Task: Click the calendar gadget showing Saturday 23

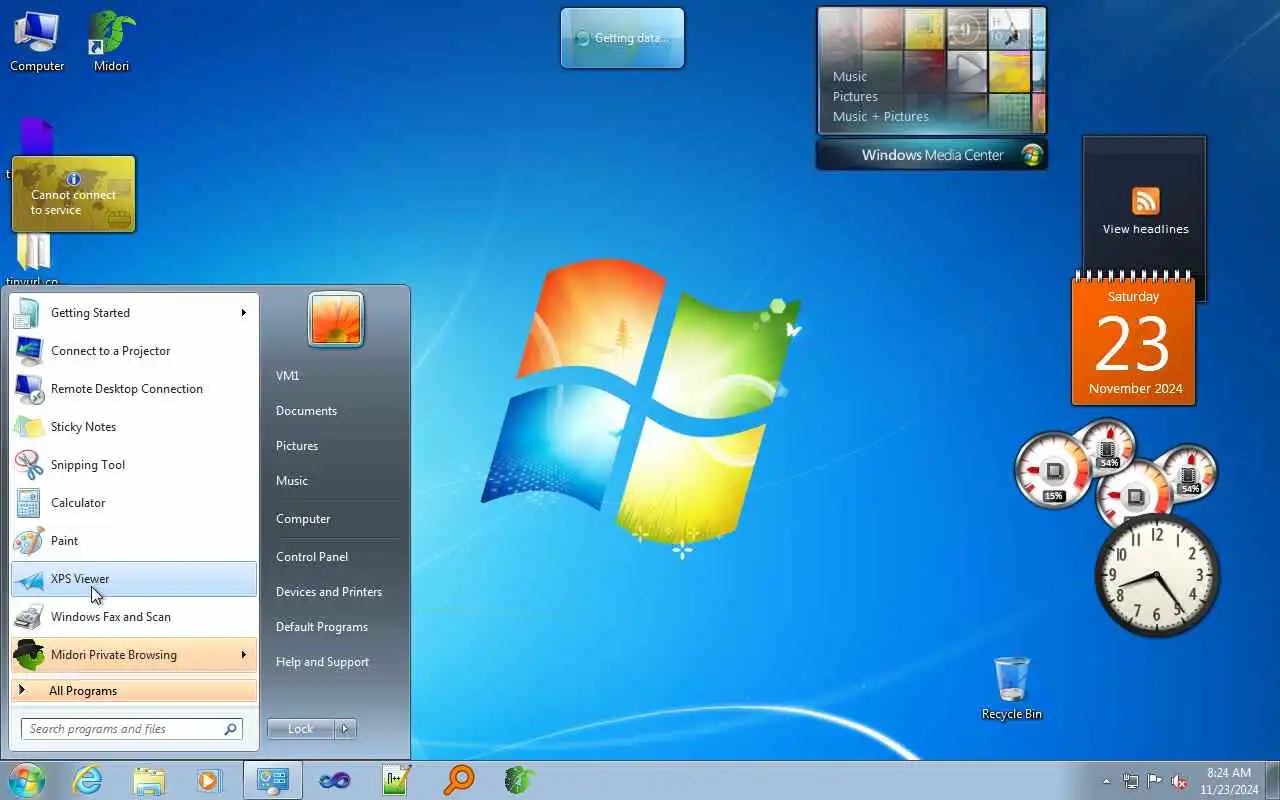Action: pos(1133,341)
